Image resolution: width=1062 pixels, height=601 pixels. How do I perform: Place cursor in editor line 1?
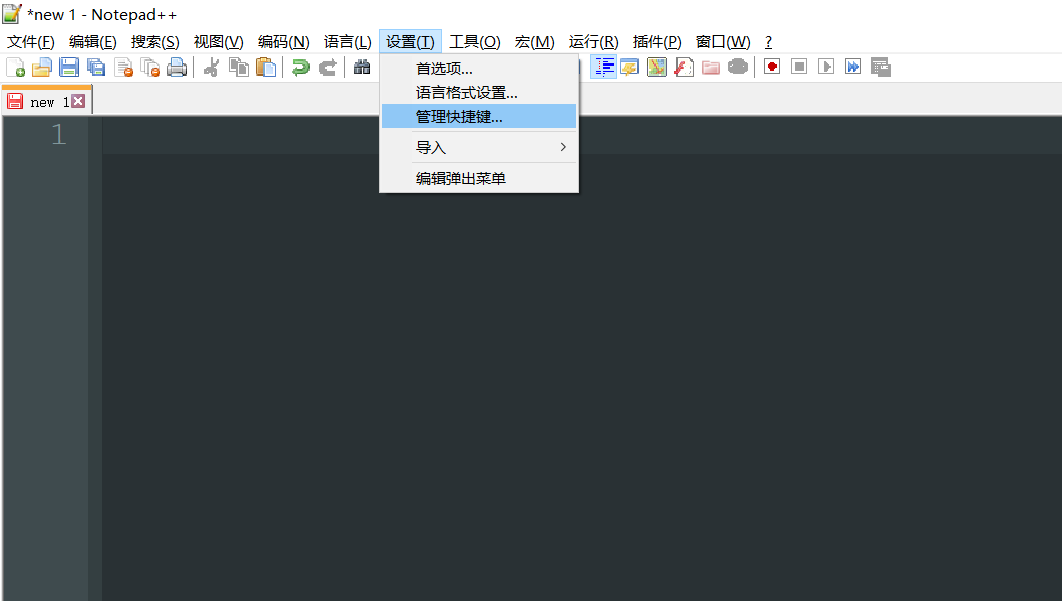tap(581, 135)
